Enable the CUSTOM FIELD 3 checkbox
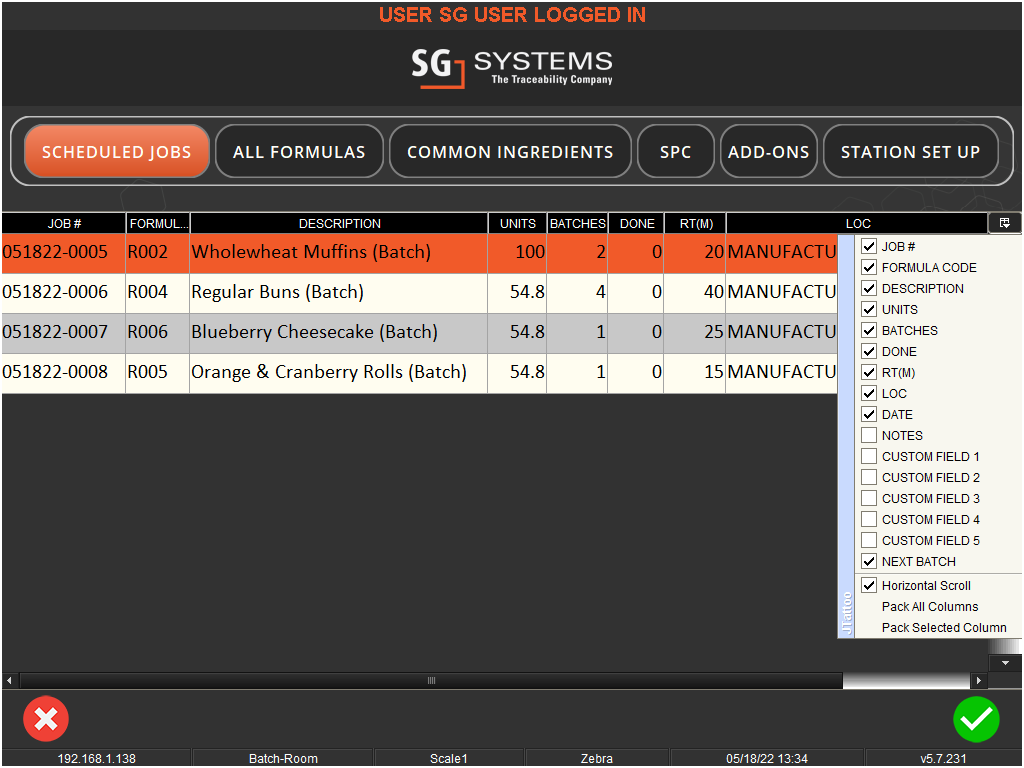 869,498
